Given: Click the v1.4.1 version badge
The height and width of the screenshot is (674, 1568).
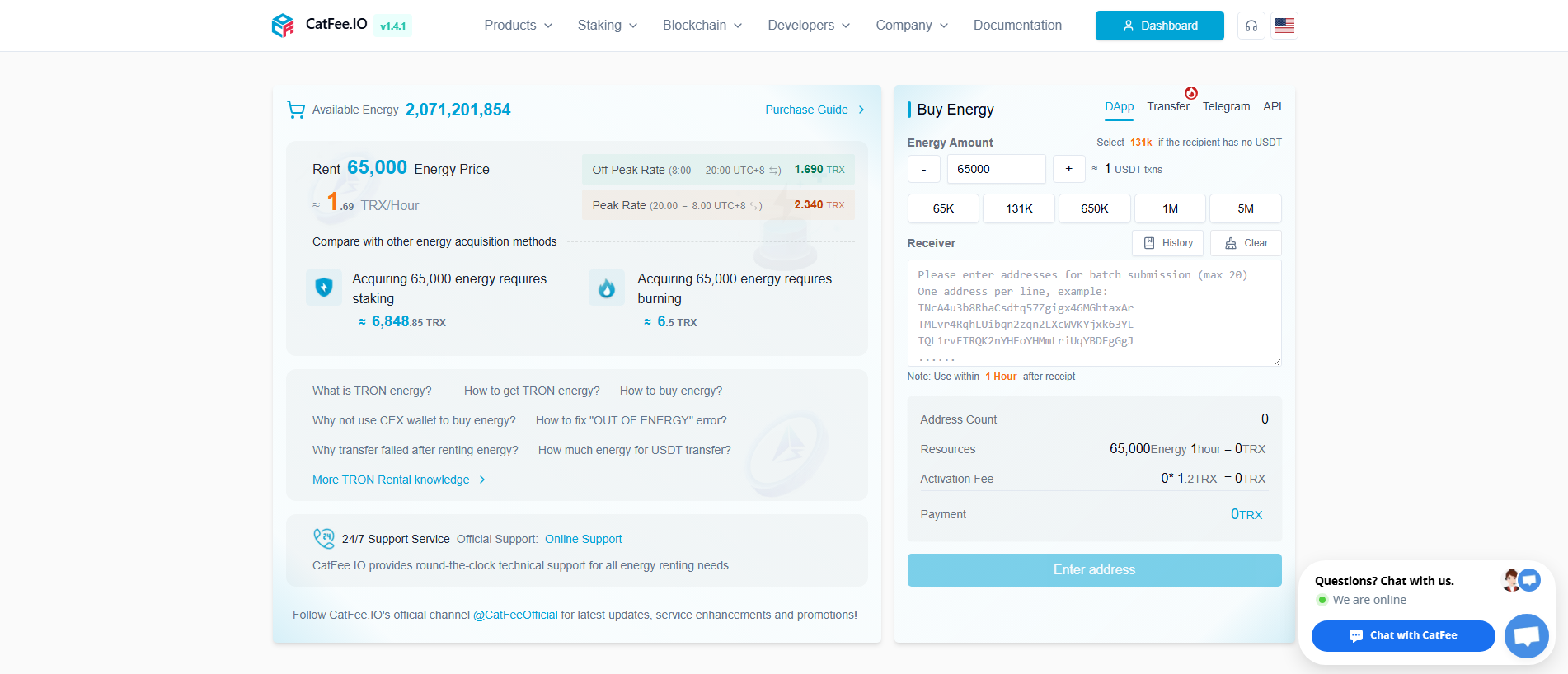Looking at the screenshot, I should tap(392, 26).
